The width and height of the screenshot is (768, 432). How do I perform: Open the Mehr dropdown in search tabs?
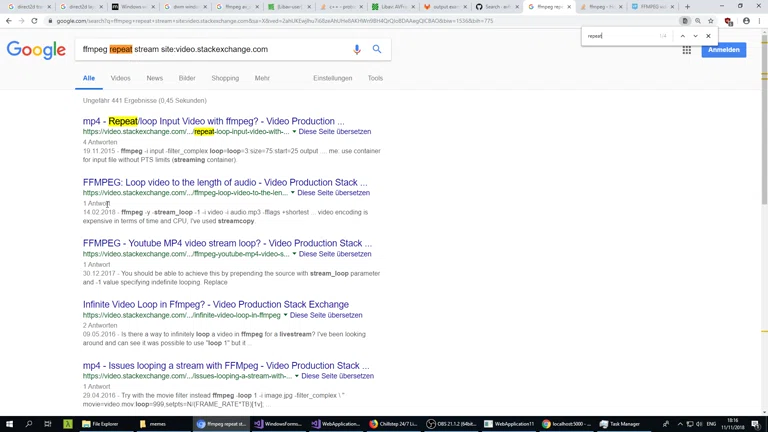pos(262,78)
